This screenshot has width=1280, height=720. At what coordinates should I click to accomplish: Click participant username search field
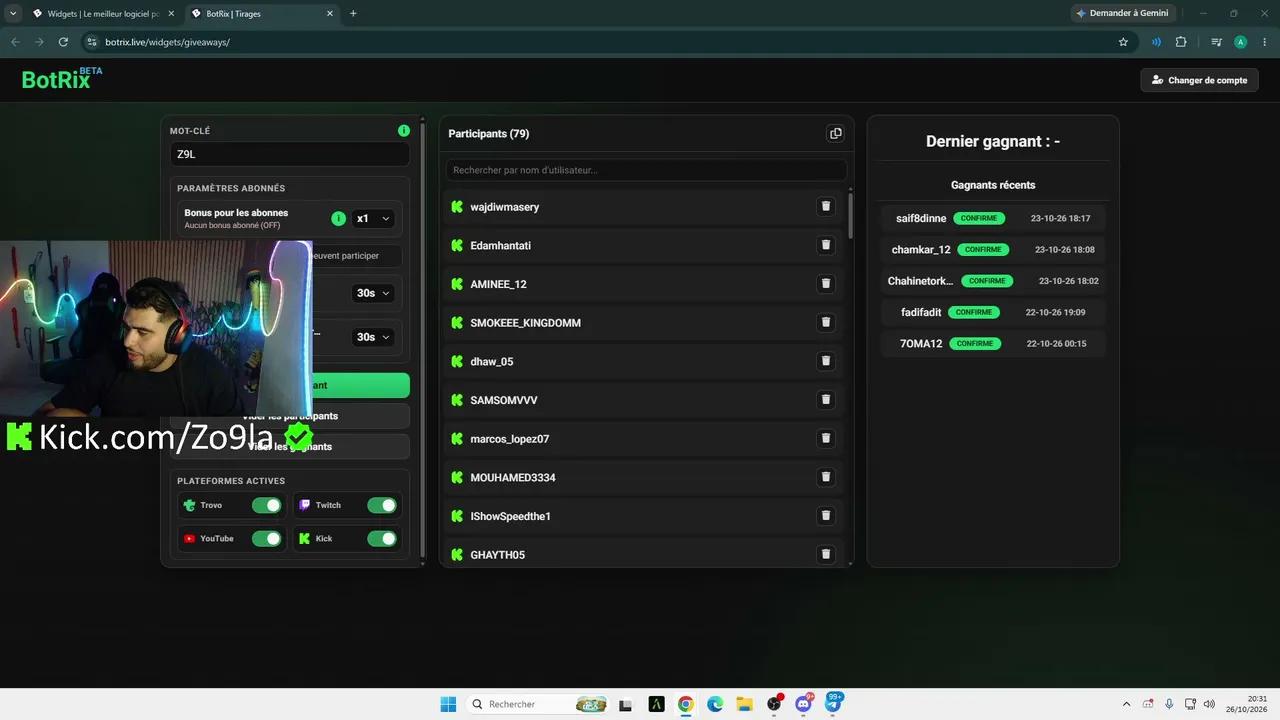click(646, 170)
